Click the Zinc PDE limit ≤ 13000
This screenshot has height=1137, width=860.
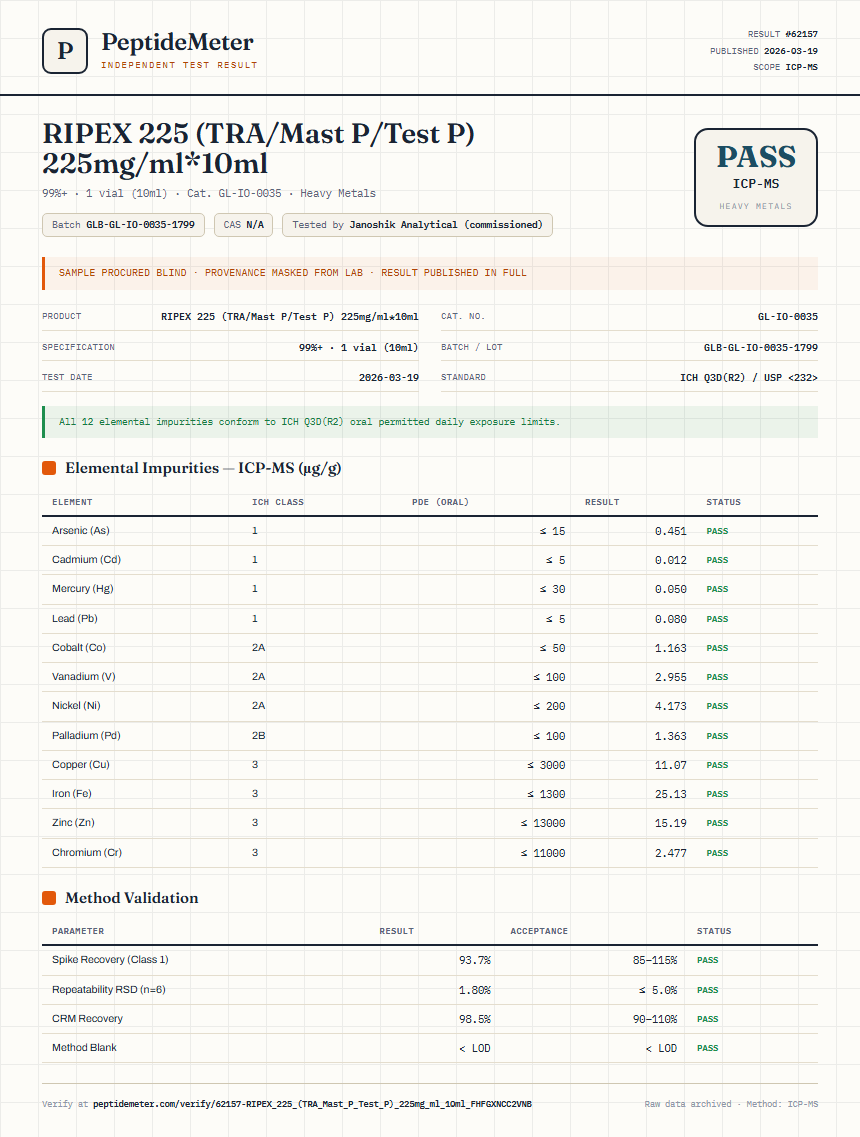click(542, 823)
